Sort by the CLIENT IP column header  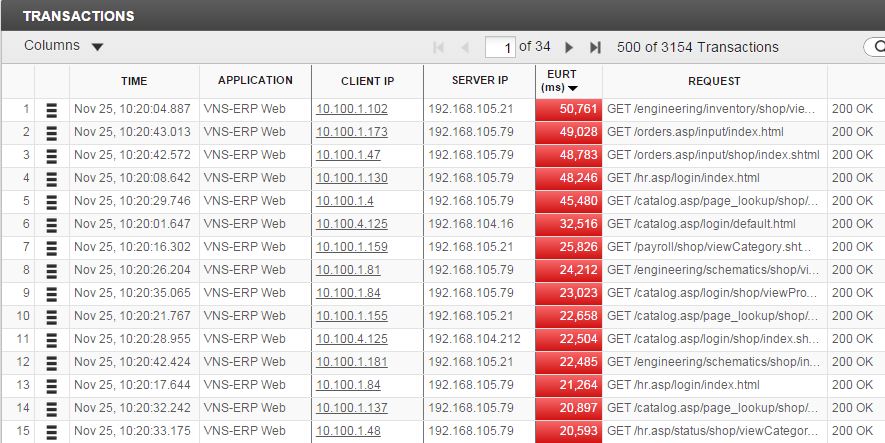367,81
